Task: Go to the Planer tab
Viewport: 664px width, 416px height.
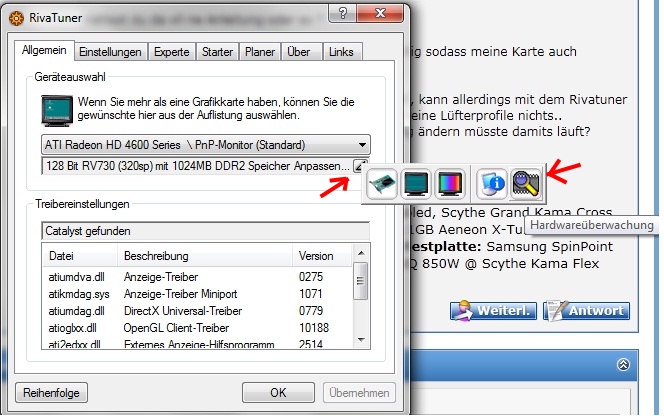Action: [260, 52]
